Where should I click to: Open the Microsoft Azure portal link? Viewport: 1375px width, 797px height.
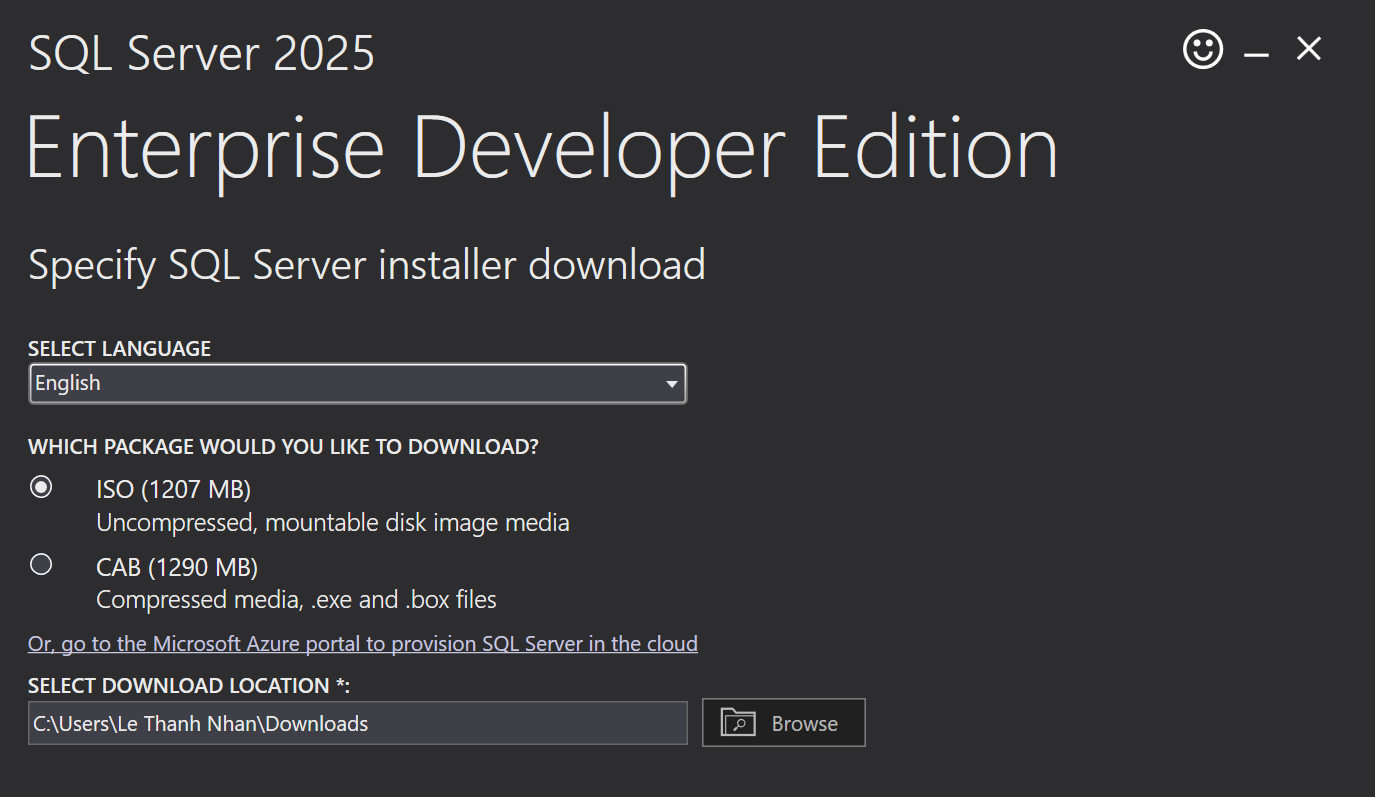(x=362, y=644)
